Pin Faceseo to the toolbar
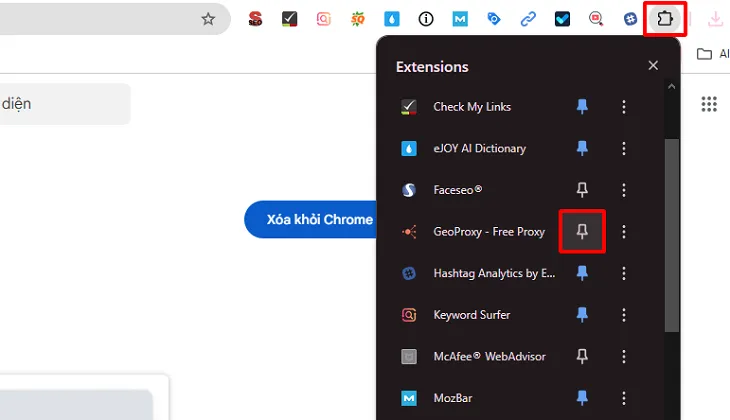The height and width of the screenshot is (420, 730). tap(582, 190)
